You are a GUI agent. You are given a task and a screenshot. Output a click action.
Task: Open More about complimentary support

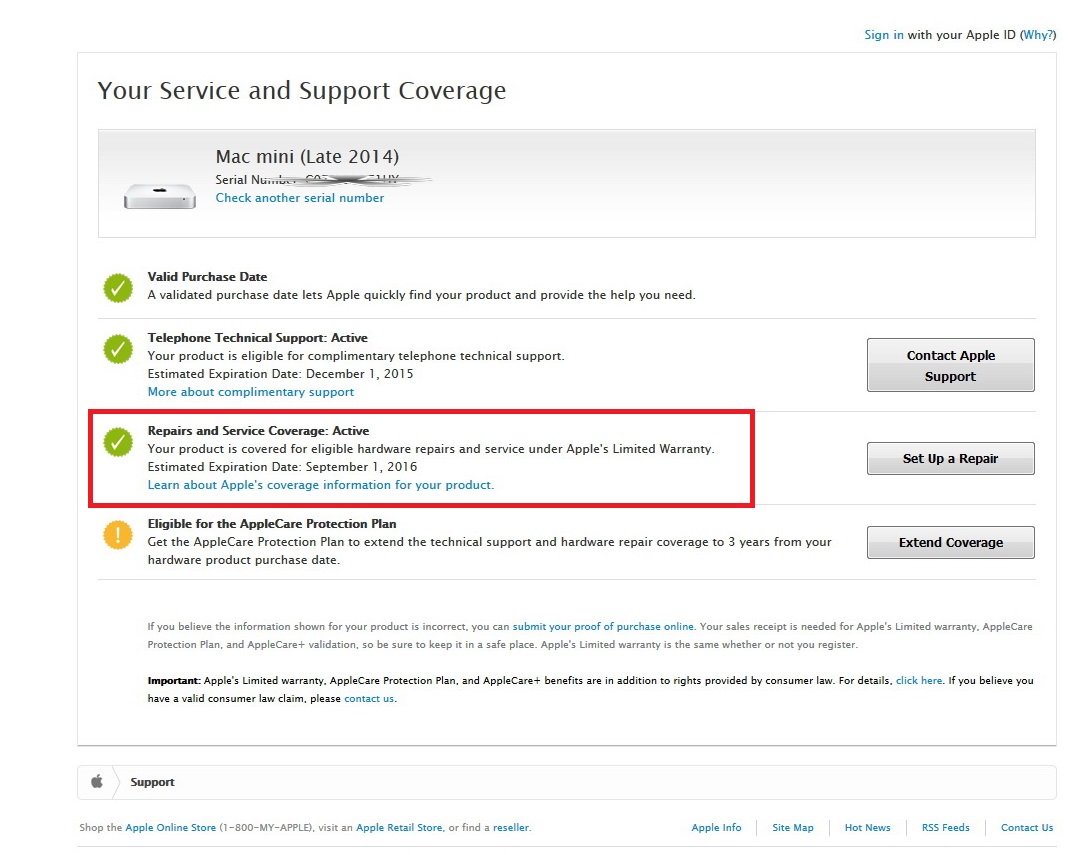(251, 392)
